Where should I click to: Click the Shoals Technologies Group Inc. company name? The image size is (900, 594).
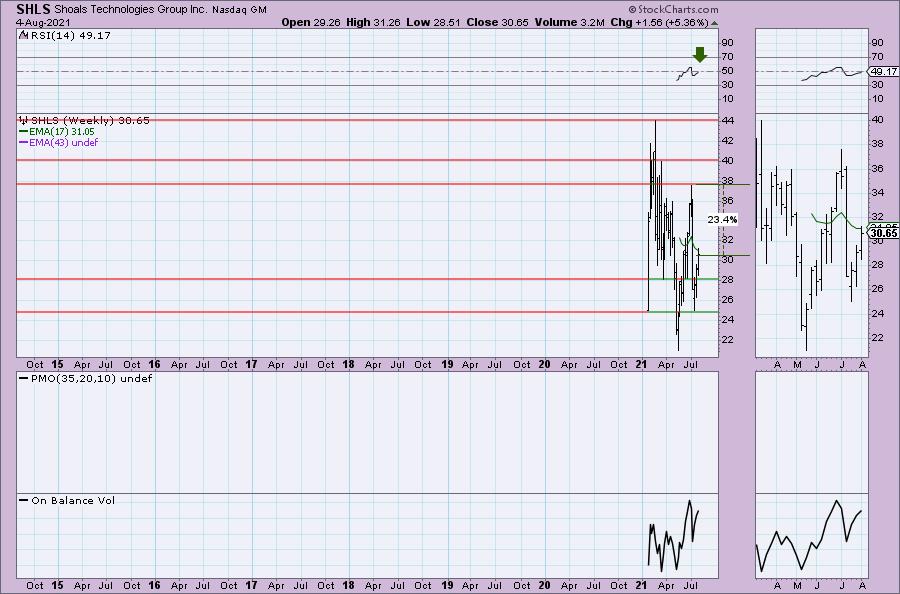point(131,9)
